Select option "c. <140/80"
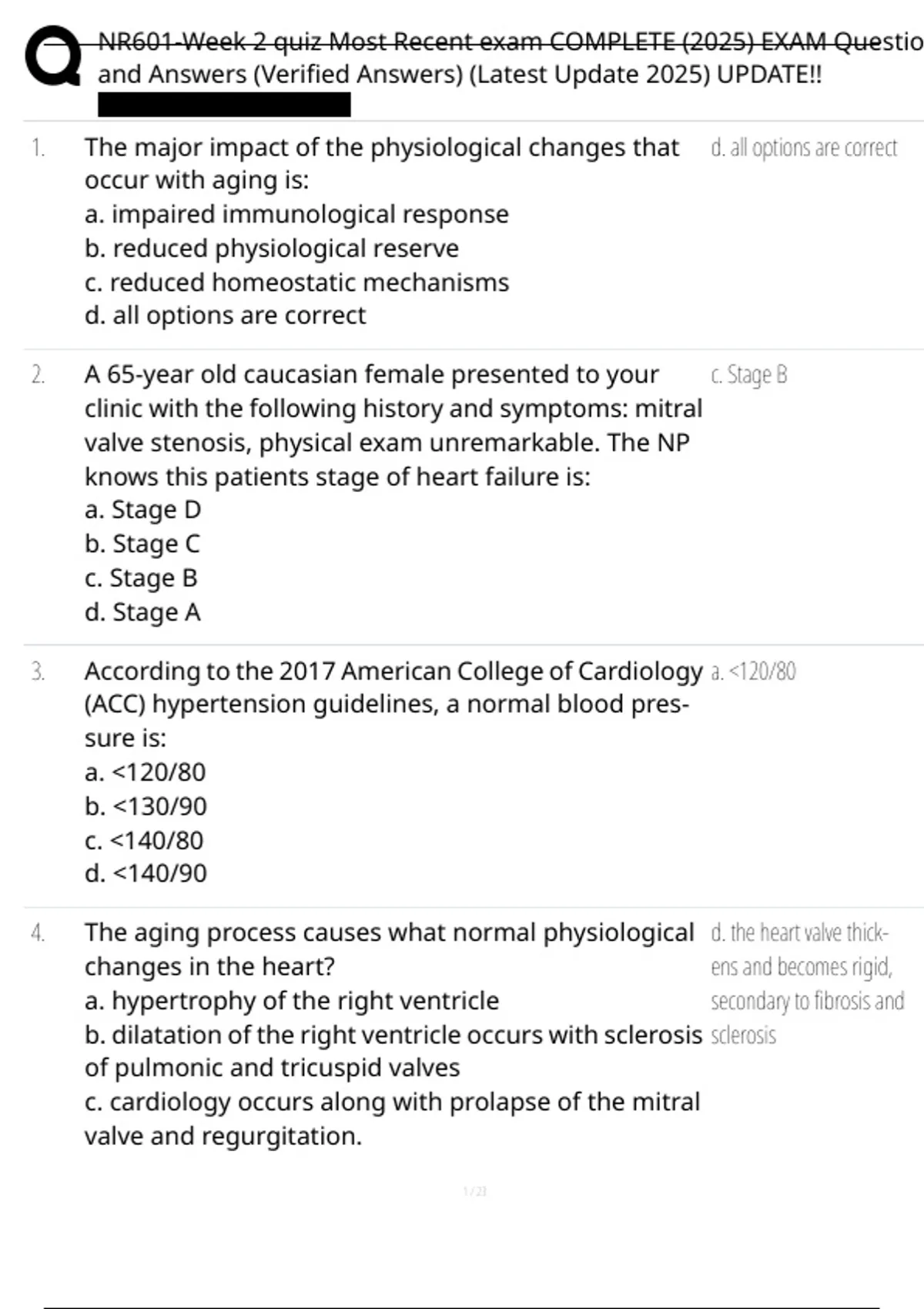The width and height of the screenshot is (924, 1309). [x=144, y=840]
